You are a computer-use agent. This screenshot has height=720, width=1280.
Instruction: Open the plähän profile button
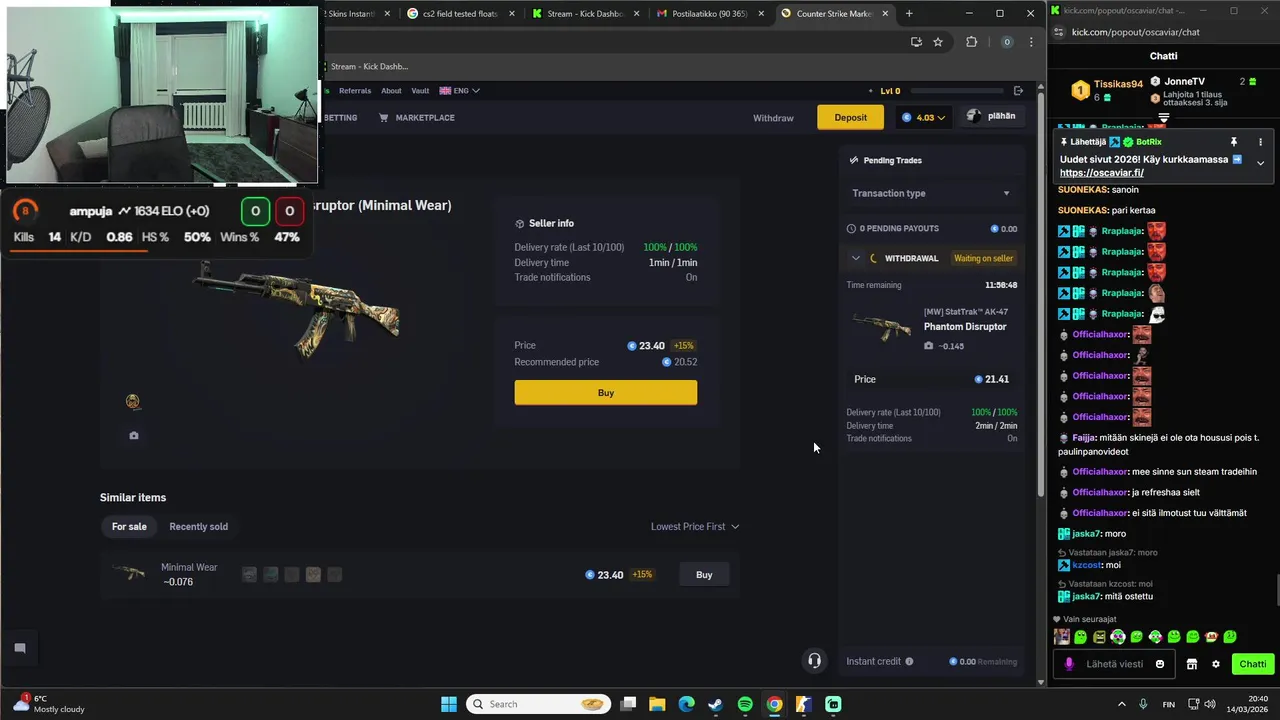tap(992, 117)
